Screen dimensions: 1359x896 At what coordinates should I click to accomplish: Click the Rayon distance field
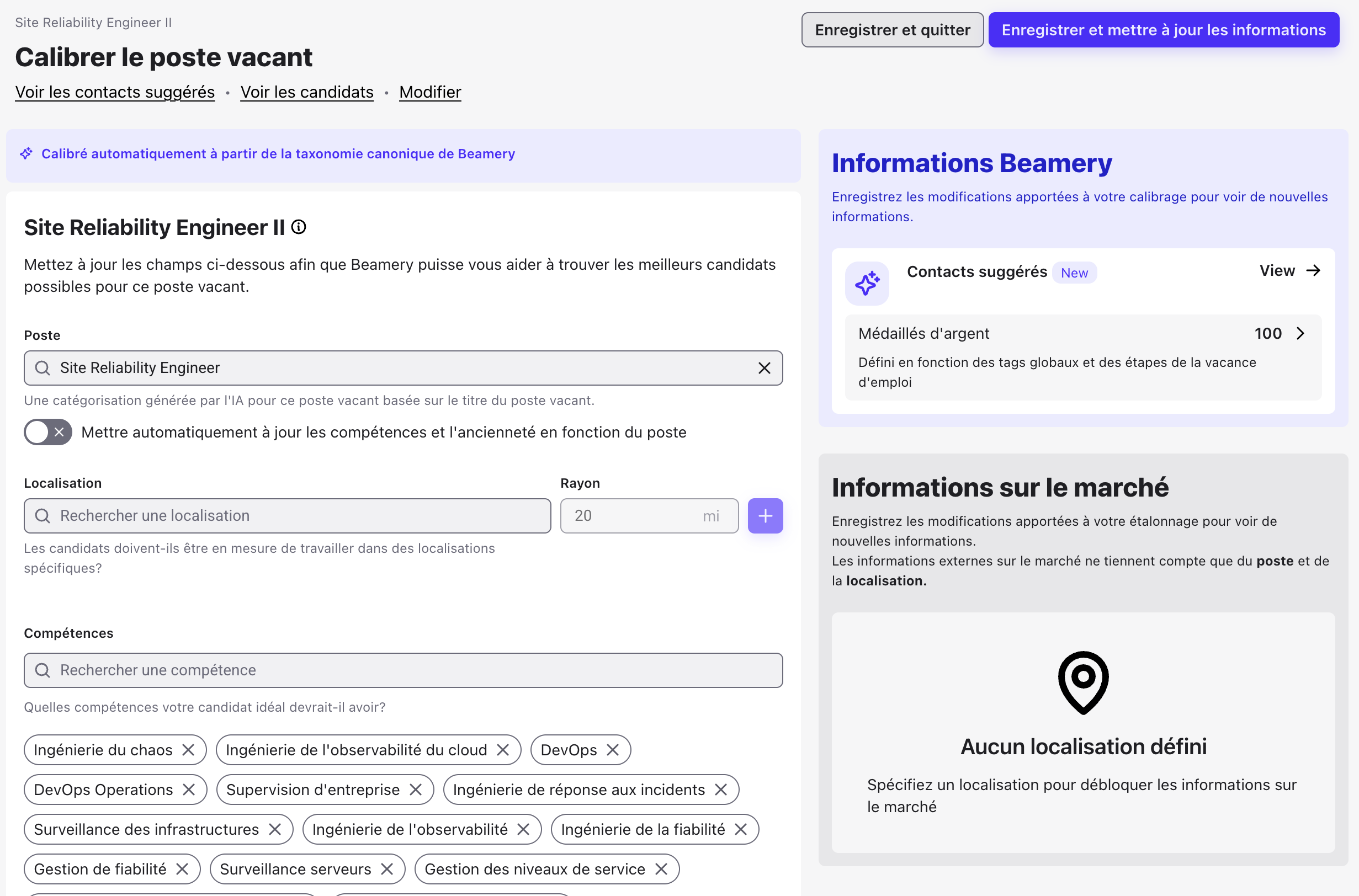coord(649,516)
